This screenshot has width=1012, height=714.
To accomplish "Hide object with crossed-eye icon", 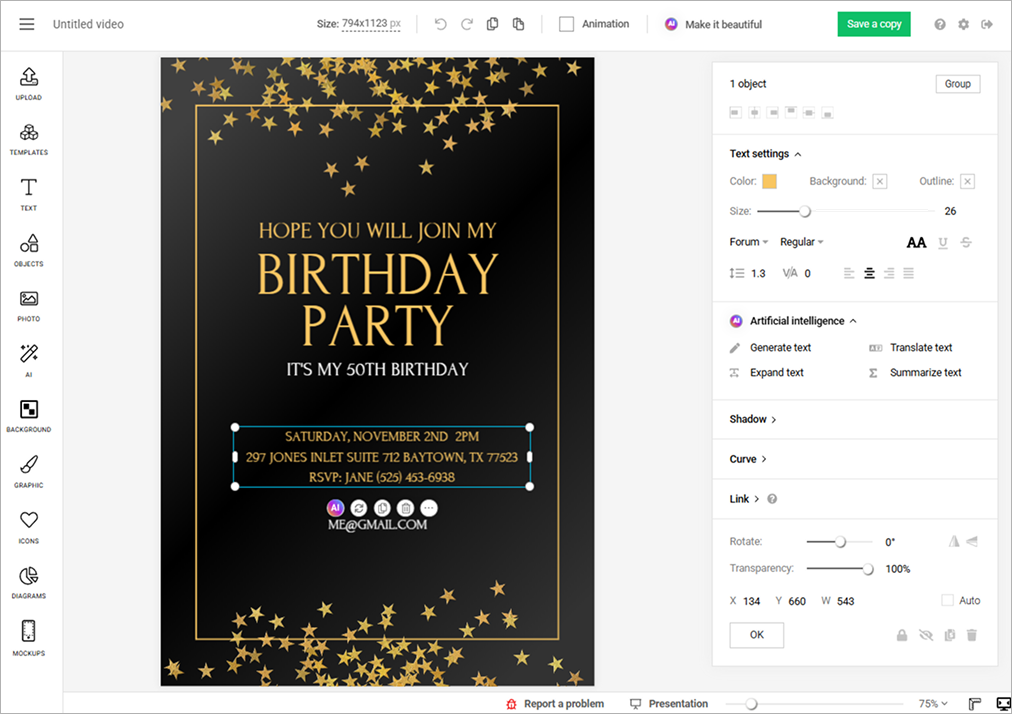I will (x=926, y=635).
